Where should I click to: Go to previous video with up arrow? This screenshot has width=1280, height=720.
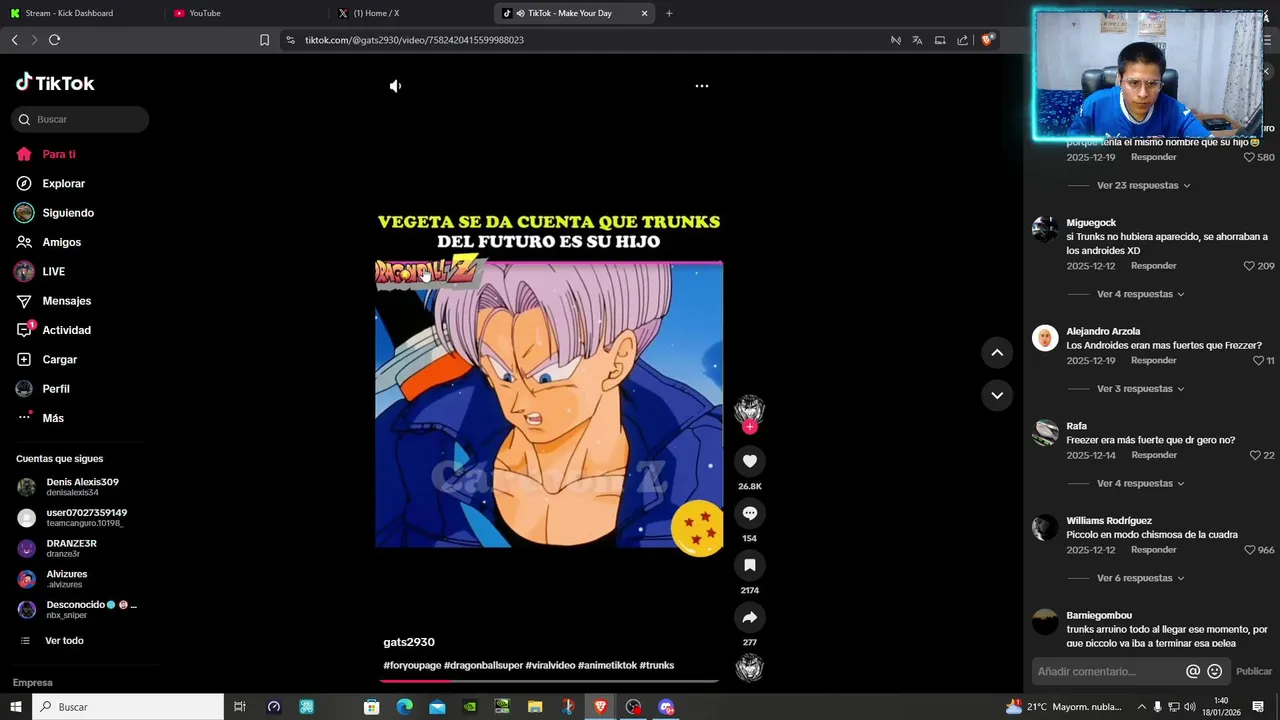(997, 353)
